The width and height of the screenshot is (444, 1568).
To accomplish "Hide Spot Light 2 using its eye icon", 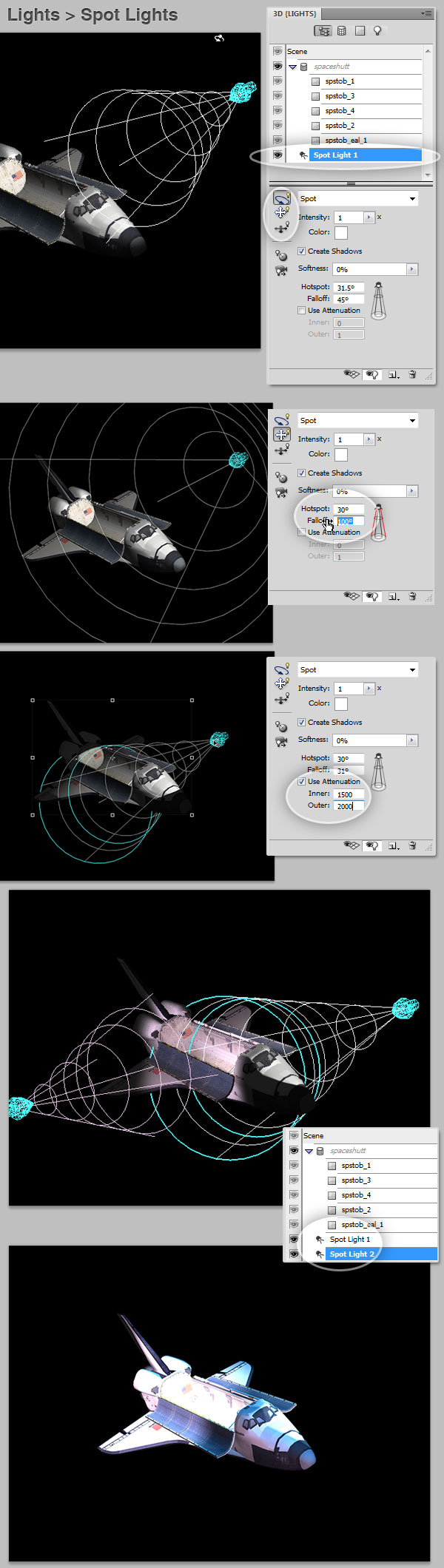I will point(294,1254).
